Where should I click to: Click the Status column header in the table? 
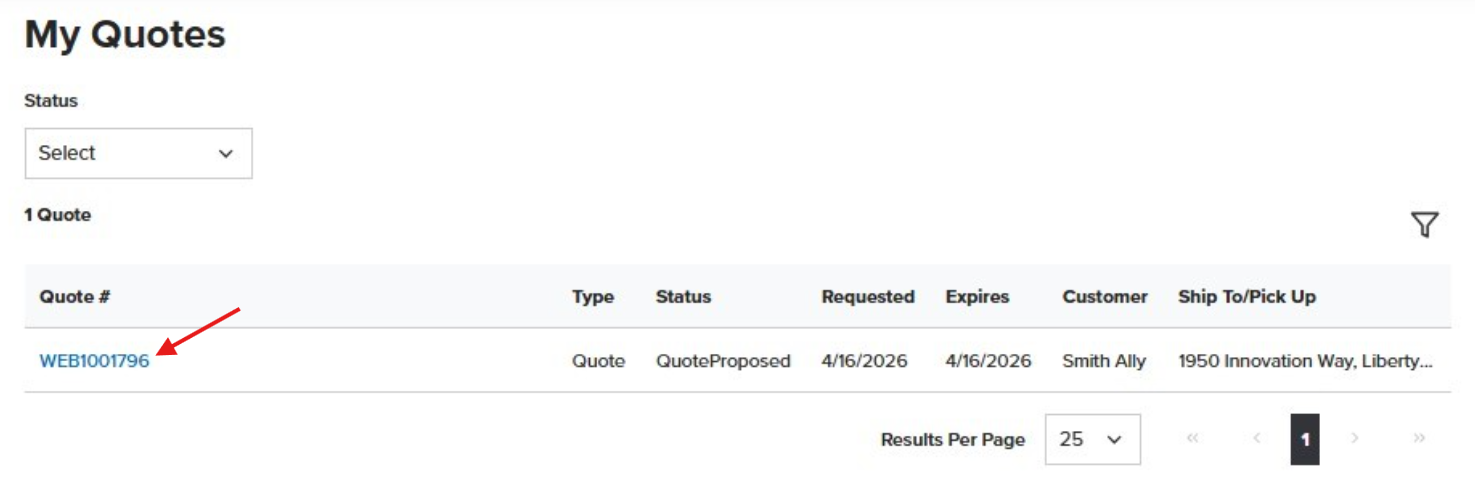click(683, 297)
